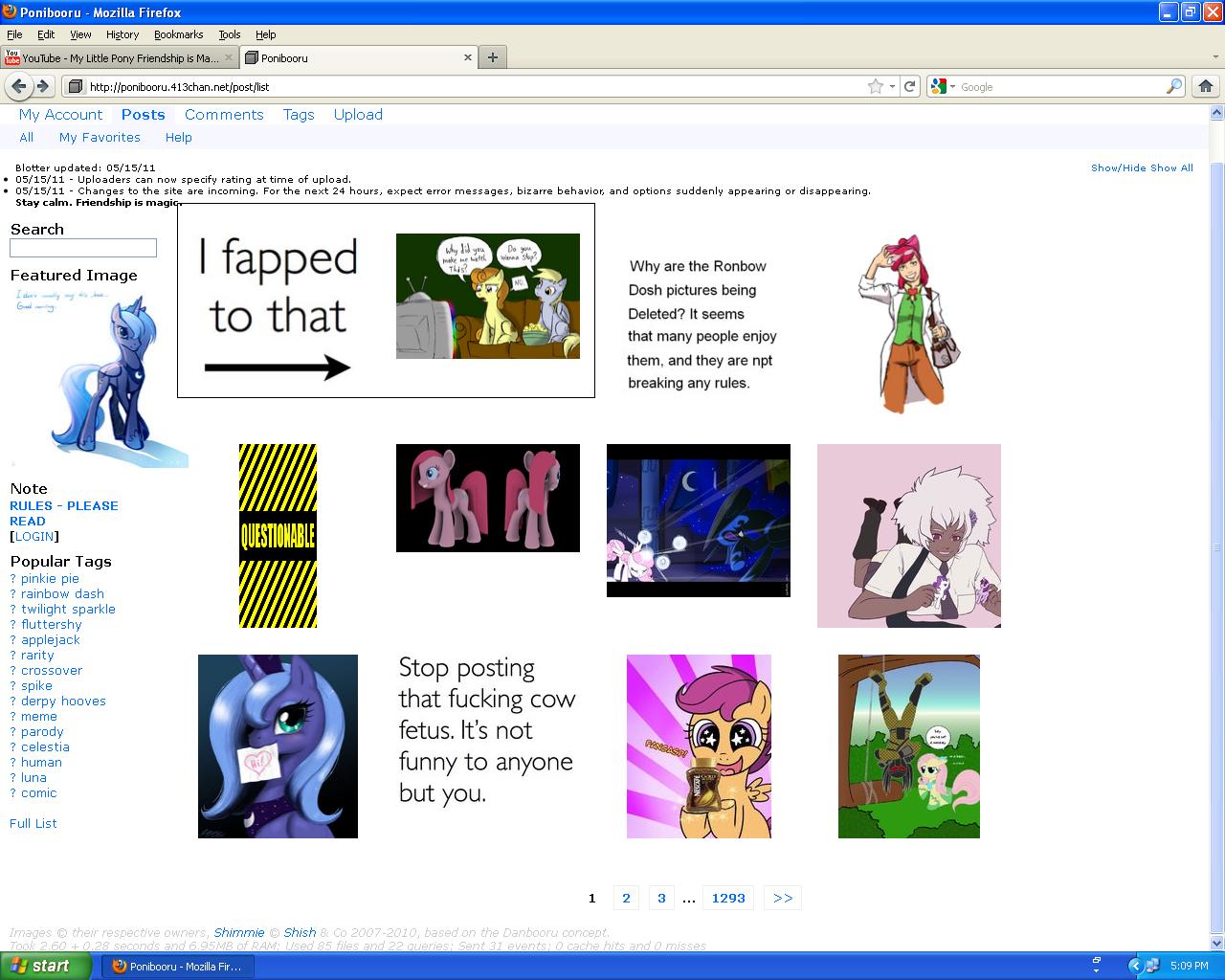This screenshot has width=1225, height=980.
Task: Select the derpy hooves tag
Action: click(x=63, y=702)
